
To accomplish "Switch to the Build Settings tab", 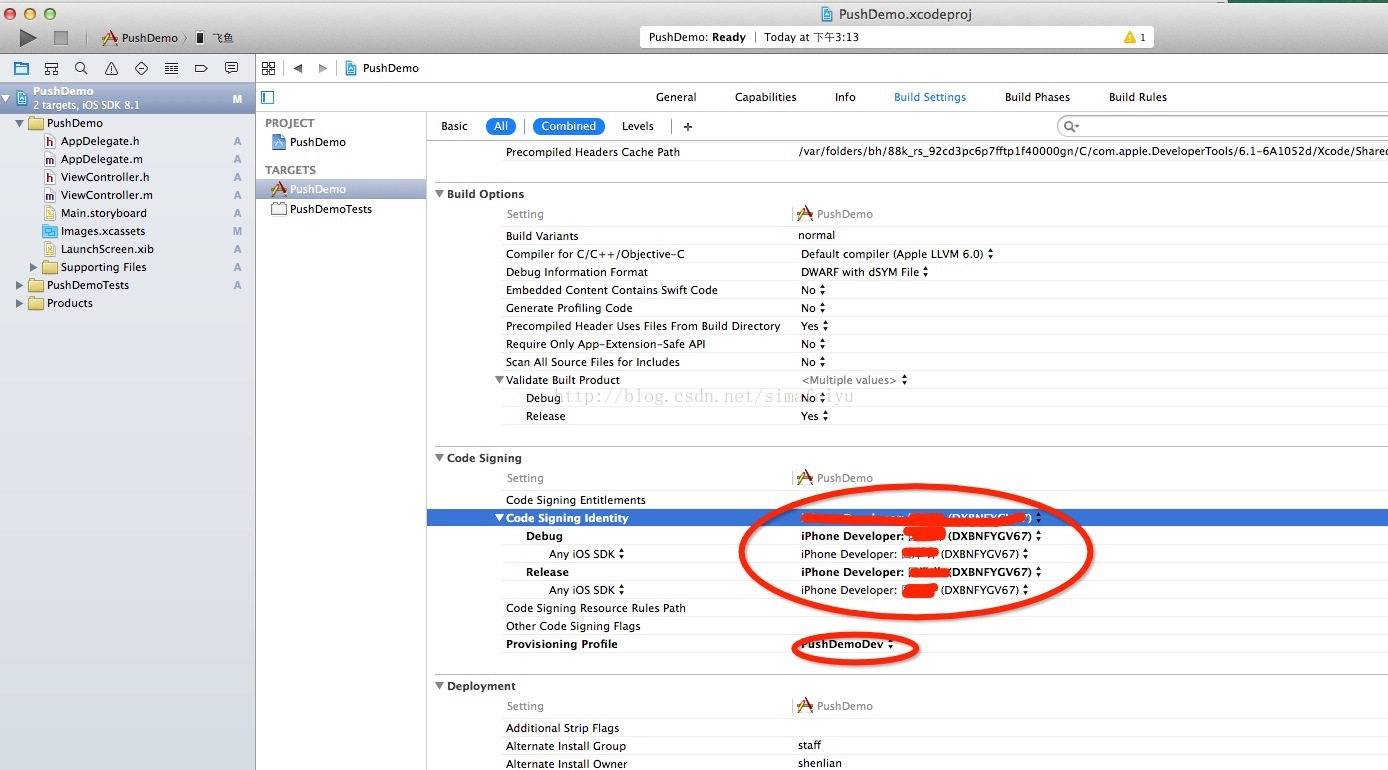I will (930, 97).
